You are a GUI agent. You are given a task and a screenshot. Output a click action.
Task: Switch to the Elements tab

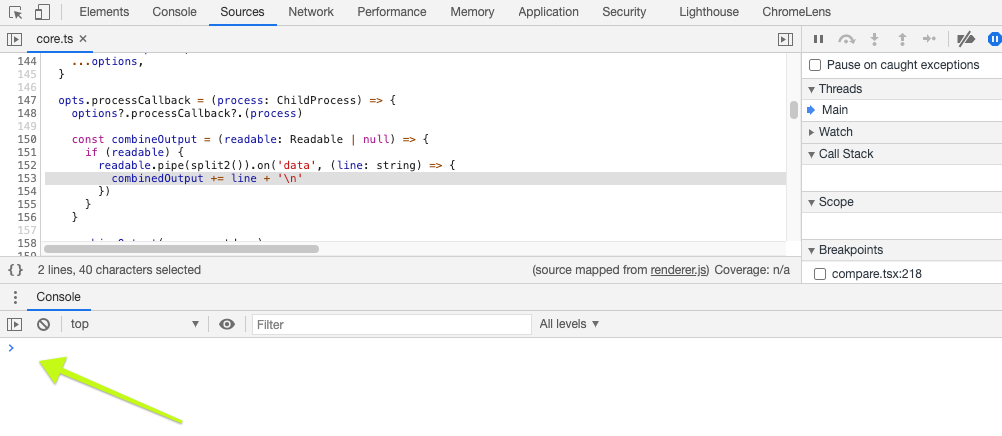104,12
